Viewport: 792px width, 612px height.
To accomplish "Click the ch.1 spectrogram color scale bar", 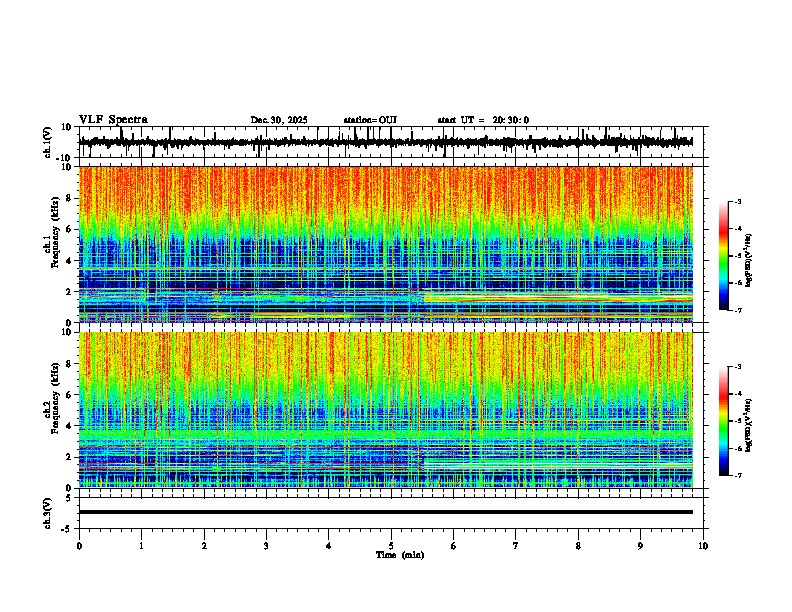I will 723,256.
